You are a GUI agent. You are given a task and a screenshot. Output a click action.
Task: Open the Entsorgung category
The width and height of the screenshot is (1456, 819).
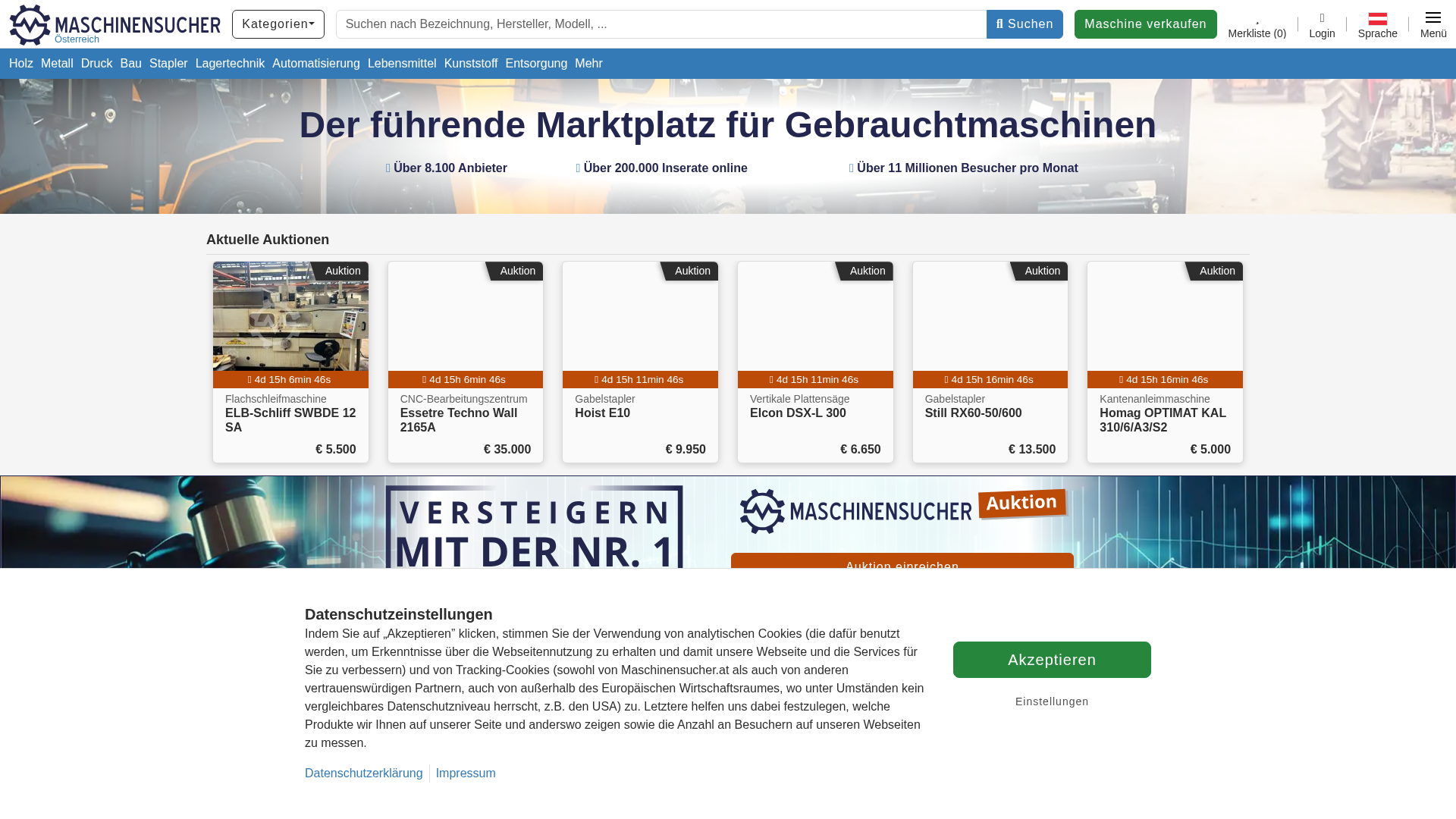point(536,64)
